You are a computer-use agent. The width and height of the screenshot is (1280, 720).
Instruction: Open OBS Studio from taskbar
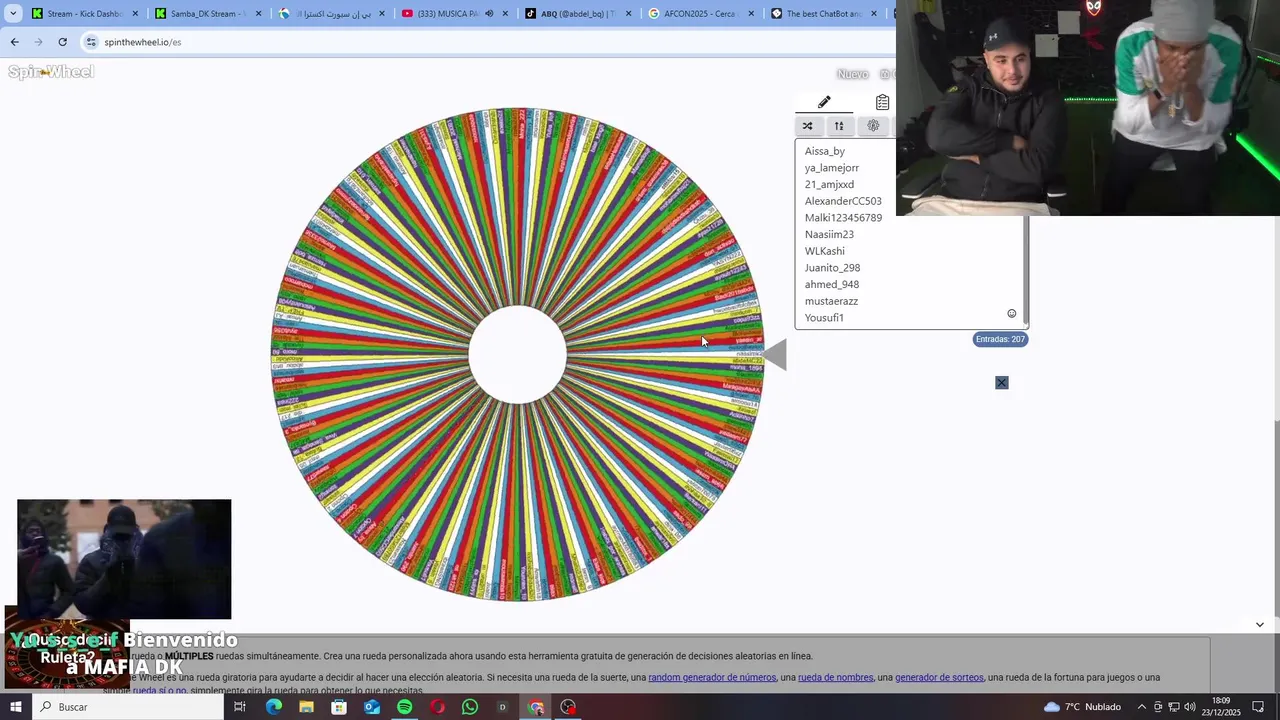coord(568,707)
